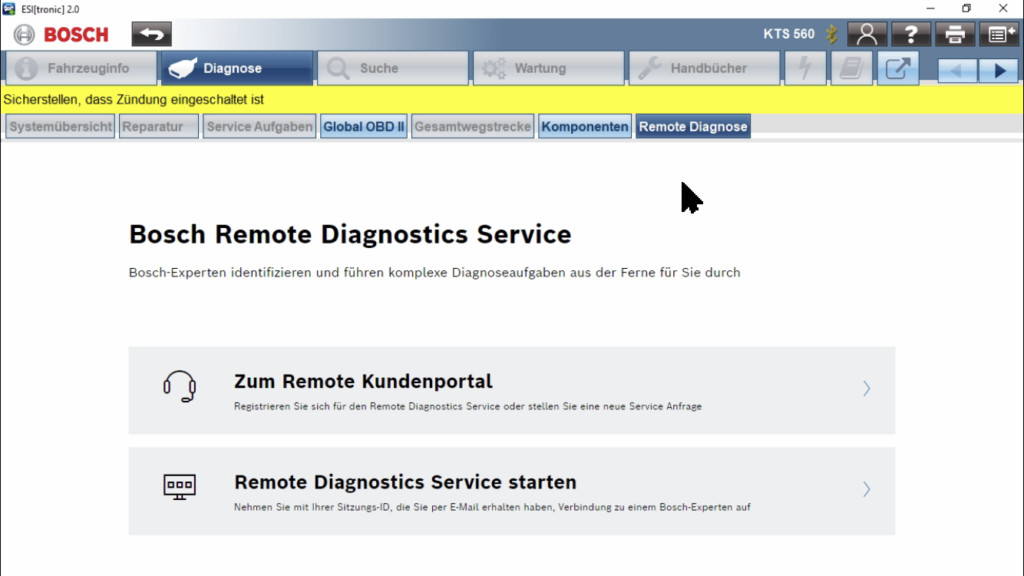
Task: Click the external link share icon
Action: click(898, 68)
